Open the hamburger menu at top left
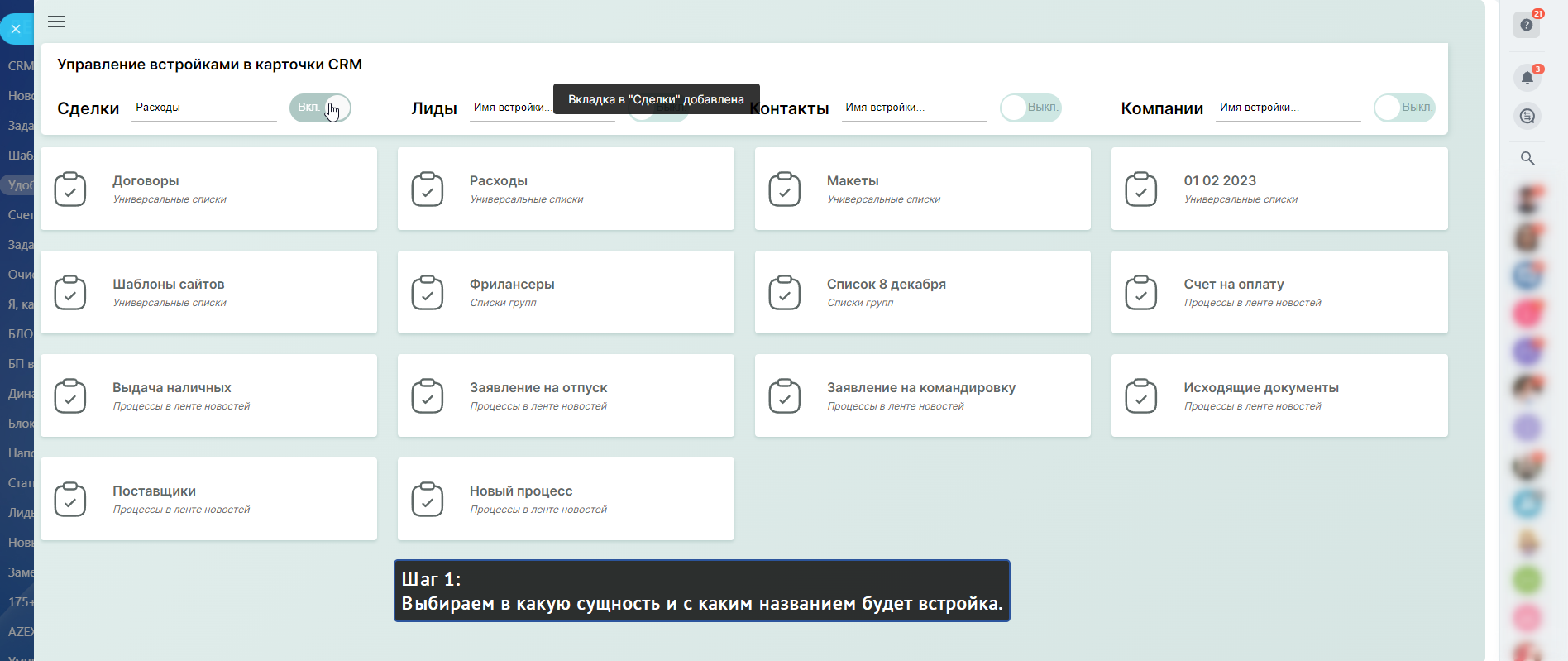Viewport: 1568px width, 661px height. (56, 22)
